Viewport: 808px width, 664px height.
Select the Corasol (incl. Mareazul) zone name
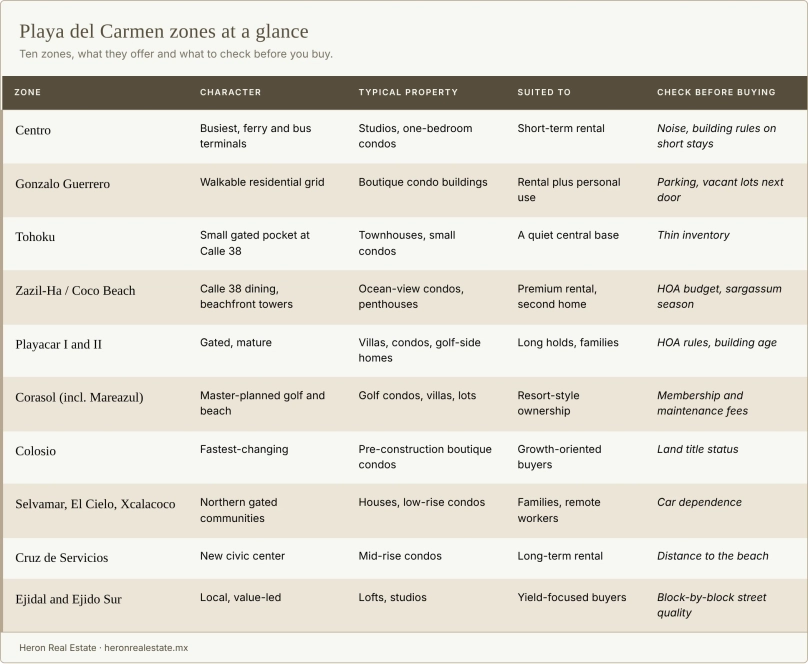click(79, 397)
